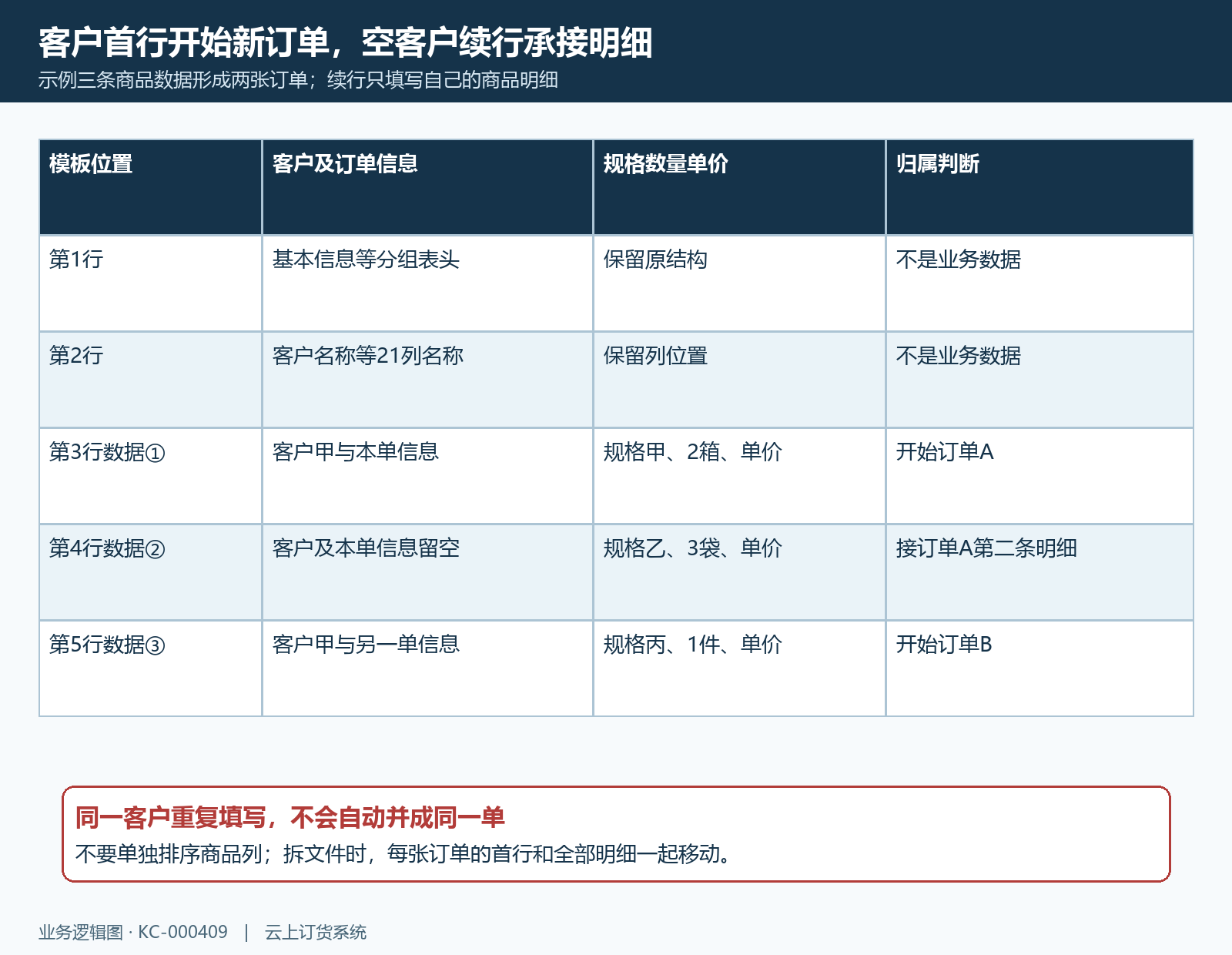Click the 保留列位置 cell
The image size is (1232, 955).
(739, 380)
